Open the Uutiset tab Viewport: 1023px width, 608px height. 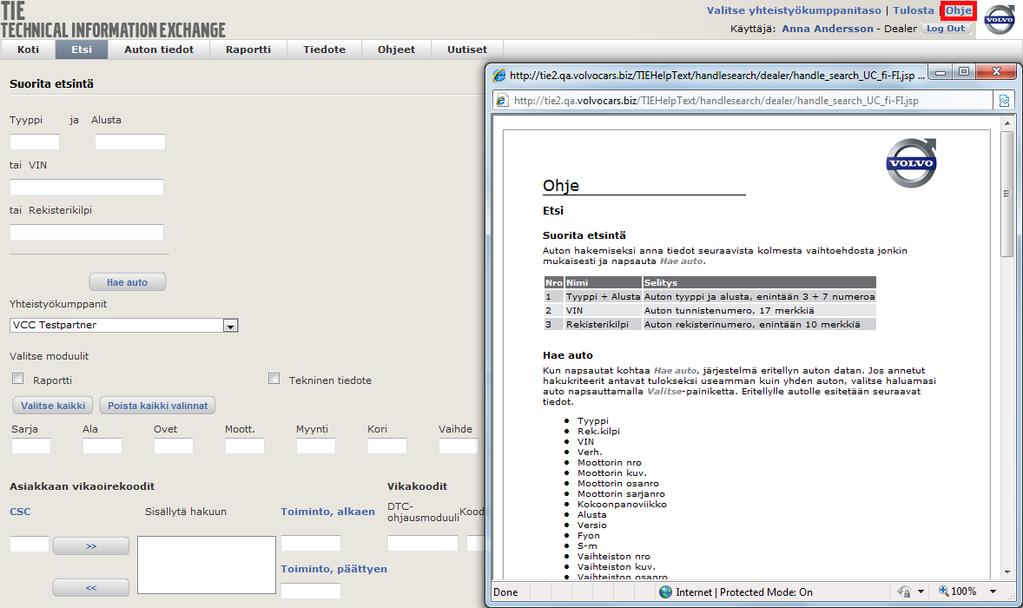pyautogui.click(x=467, y=50)
